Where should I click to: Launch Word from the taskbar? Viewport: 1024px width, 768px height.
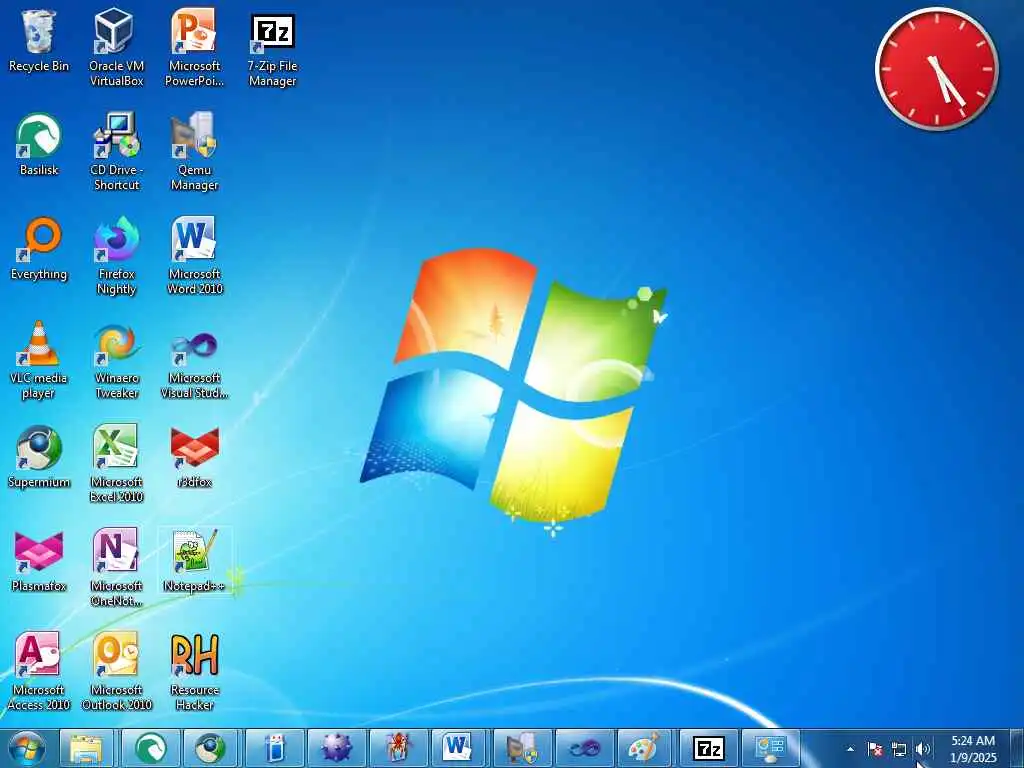click(x=459, y=748)
